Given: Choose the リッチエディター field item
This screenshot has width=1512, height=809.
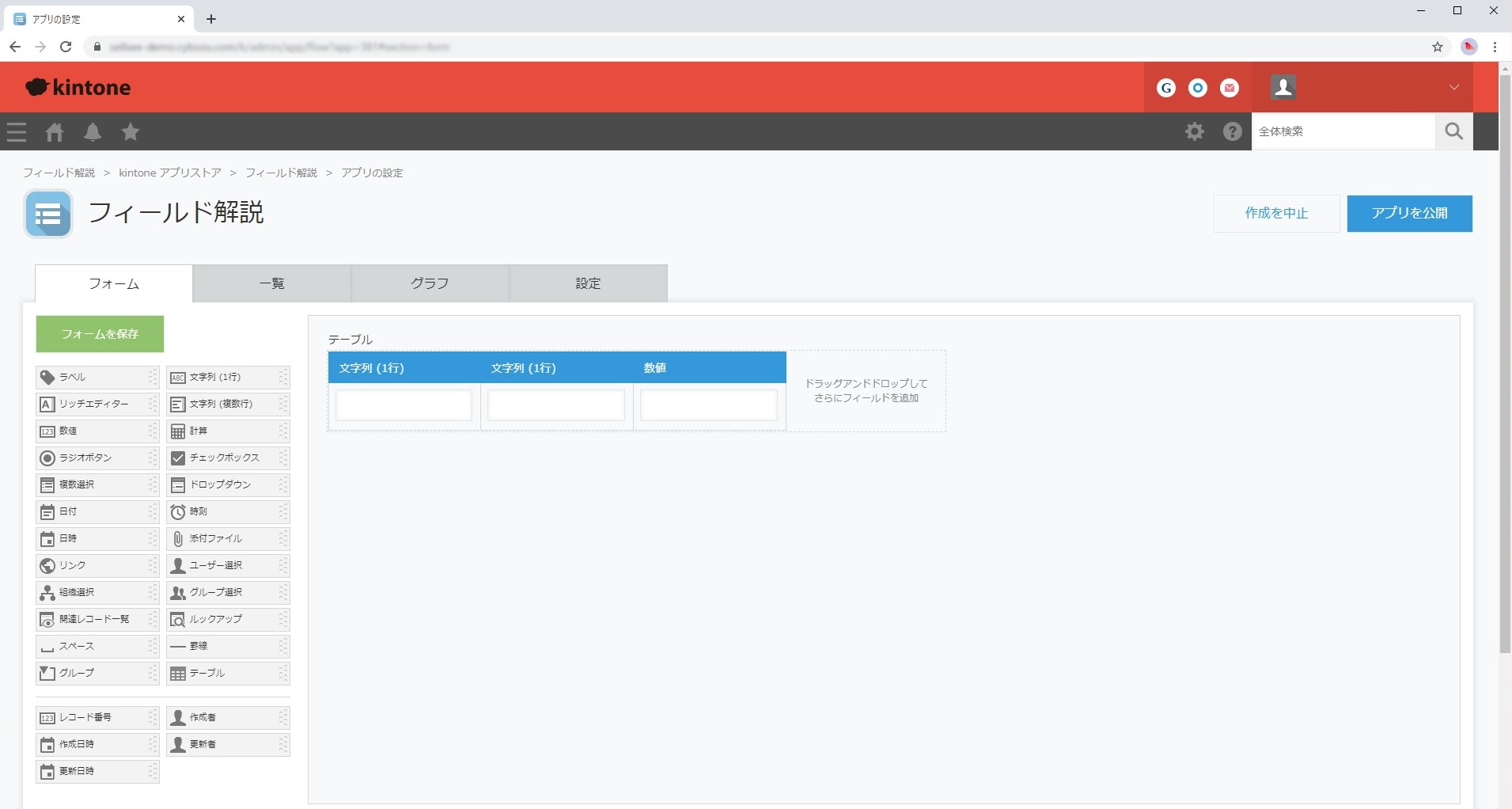Looking at the screenshot, I should 97,404.
